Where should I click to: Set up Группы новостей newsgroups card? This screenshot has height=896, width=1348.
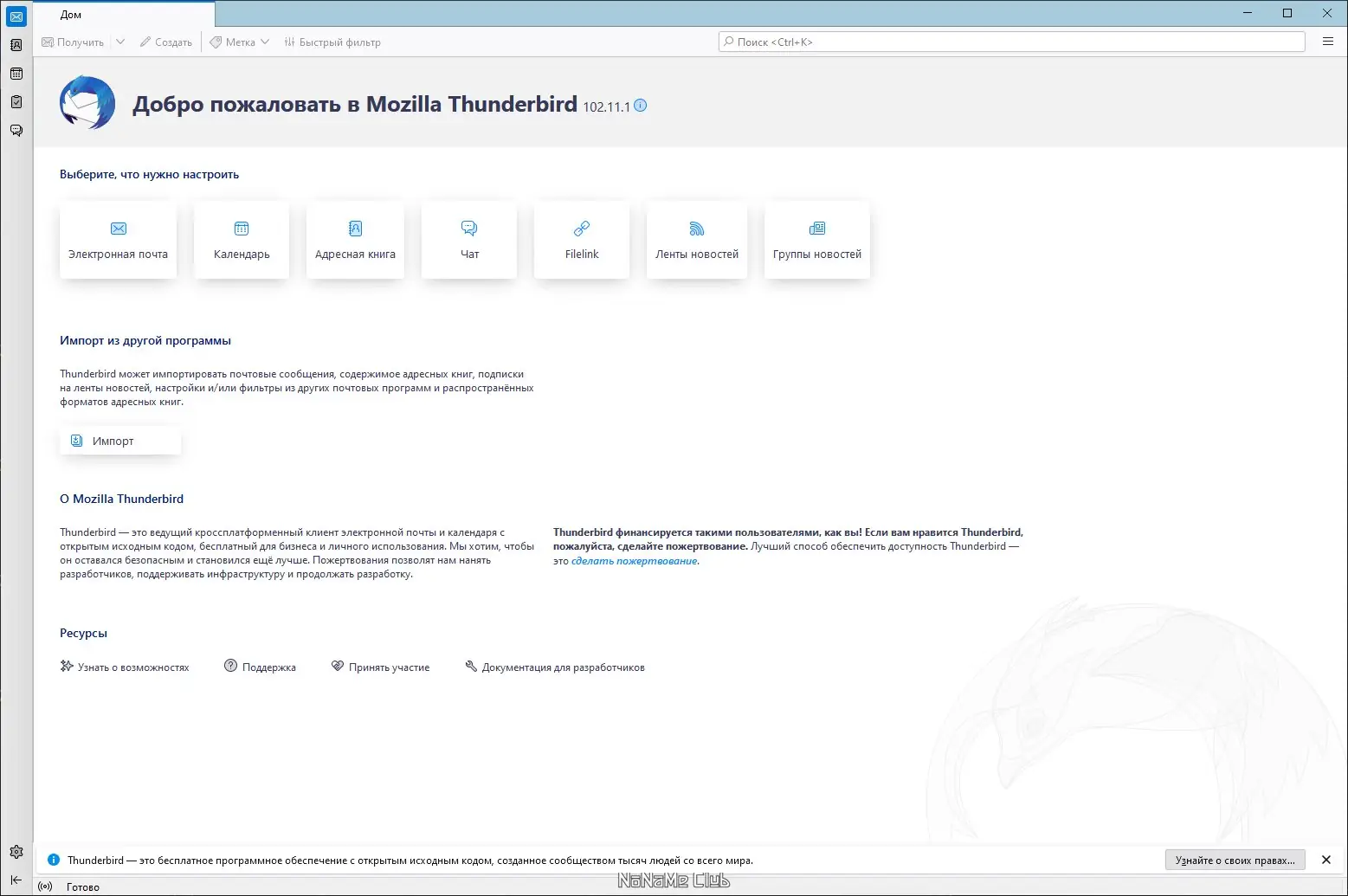point(817,240)
